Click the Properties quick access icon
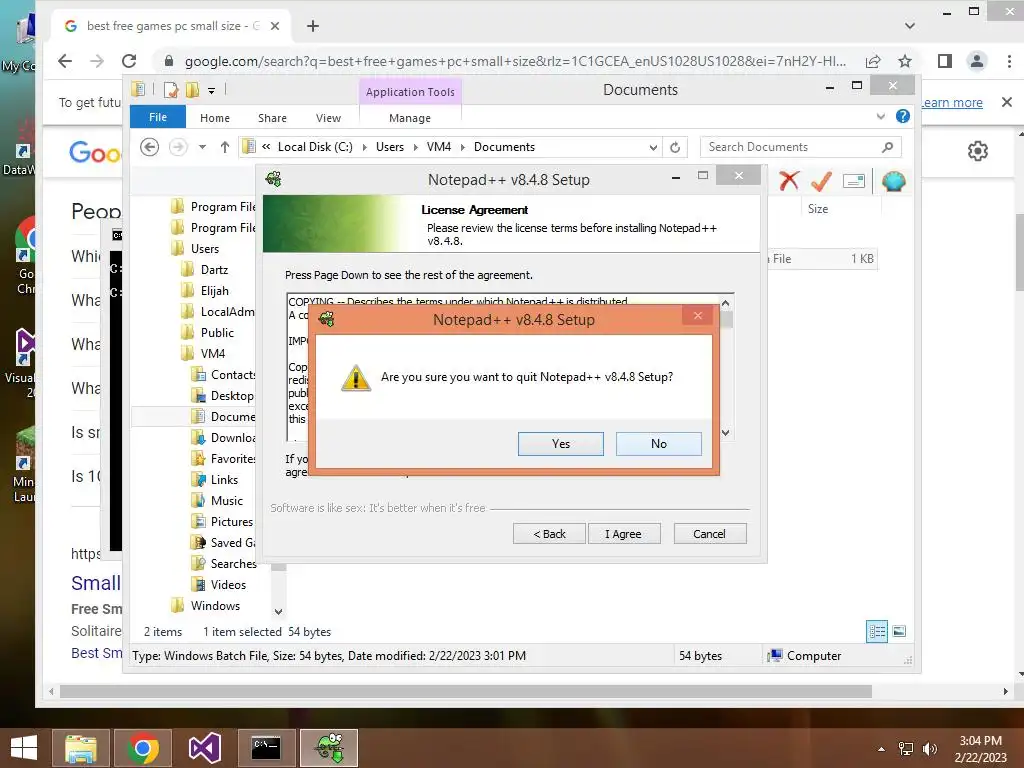The image size is (1024, 768). [x=171, y=89]
